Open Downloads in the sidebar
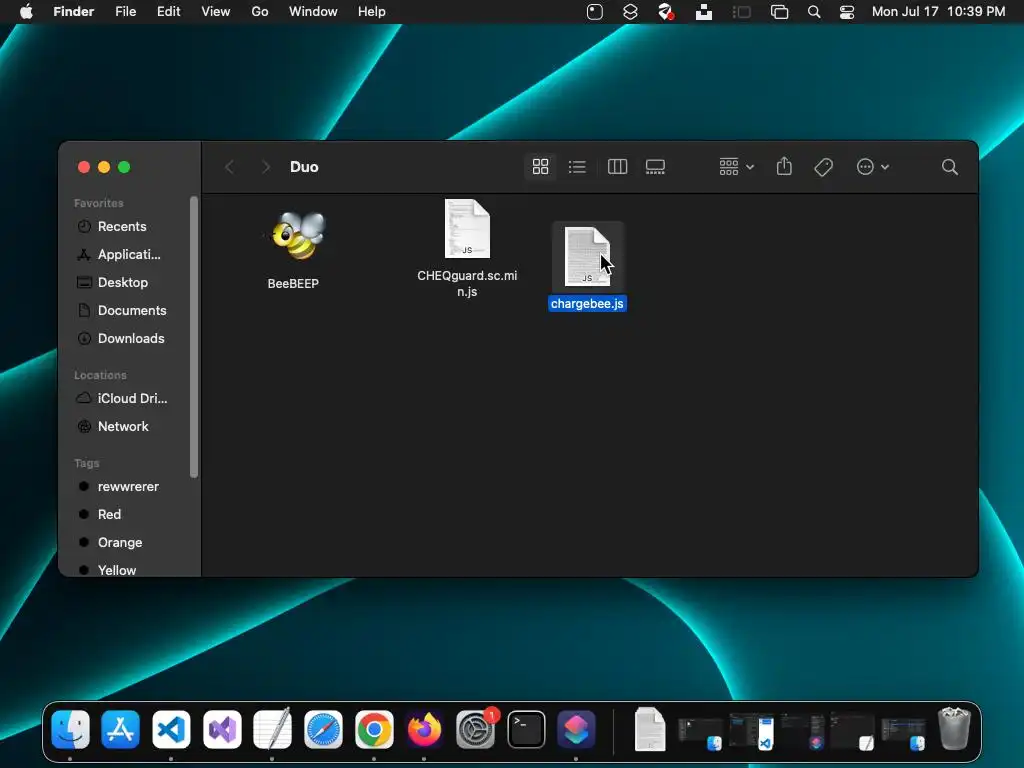1024x768 pixels. (x=129, y=339)
